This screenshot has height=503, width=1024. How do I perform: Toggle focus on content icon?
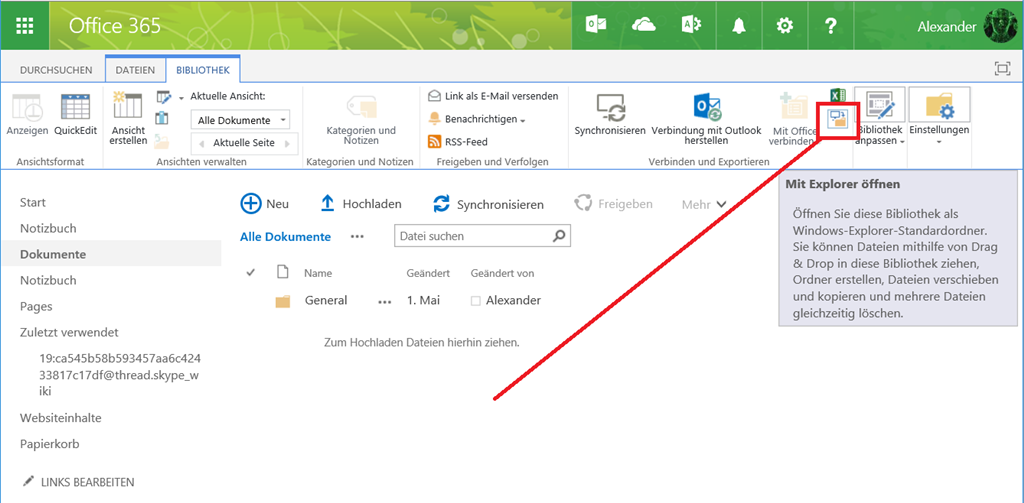(x=1001, y=69)
